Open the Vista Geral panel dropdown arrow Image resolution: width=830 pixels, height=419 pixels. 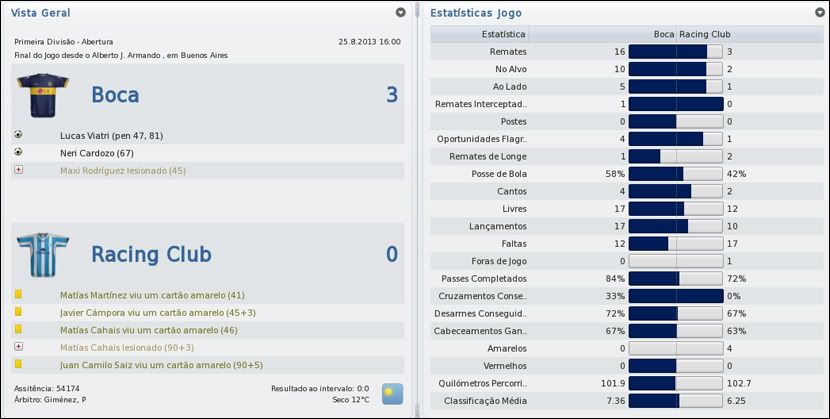401,13
